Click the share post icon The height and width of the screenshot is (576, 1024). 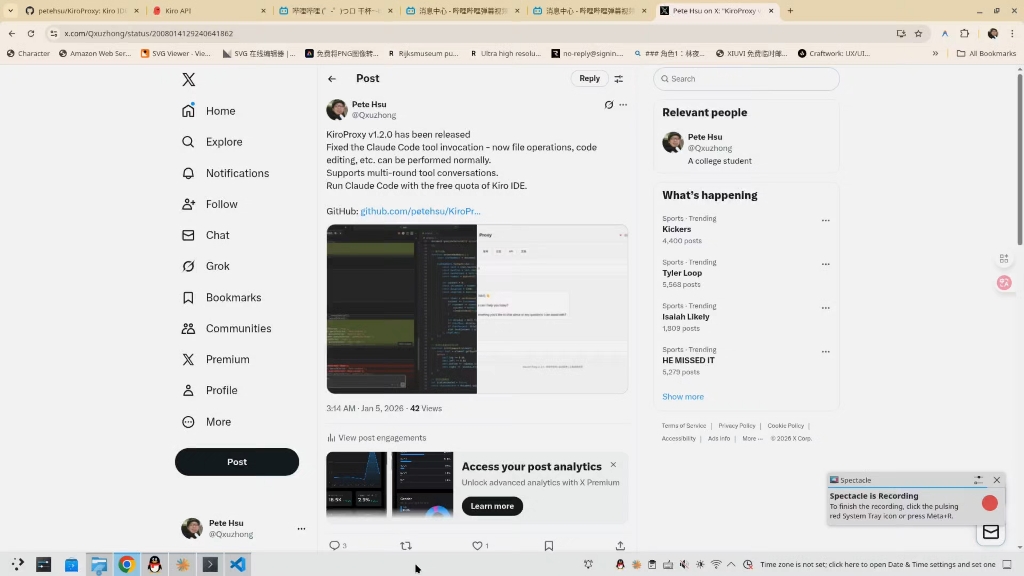coord(620,545)
